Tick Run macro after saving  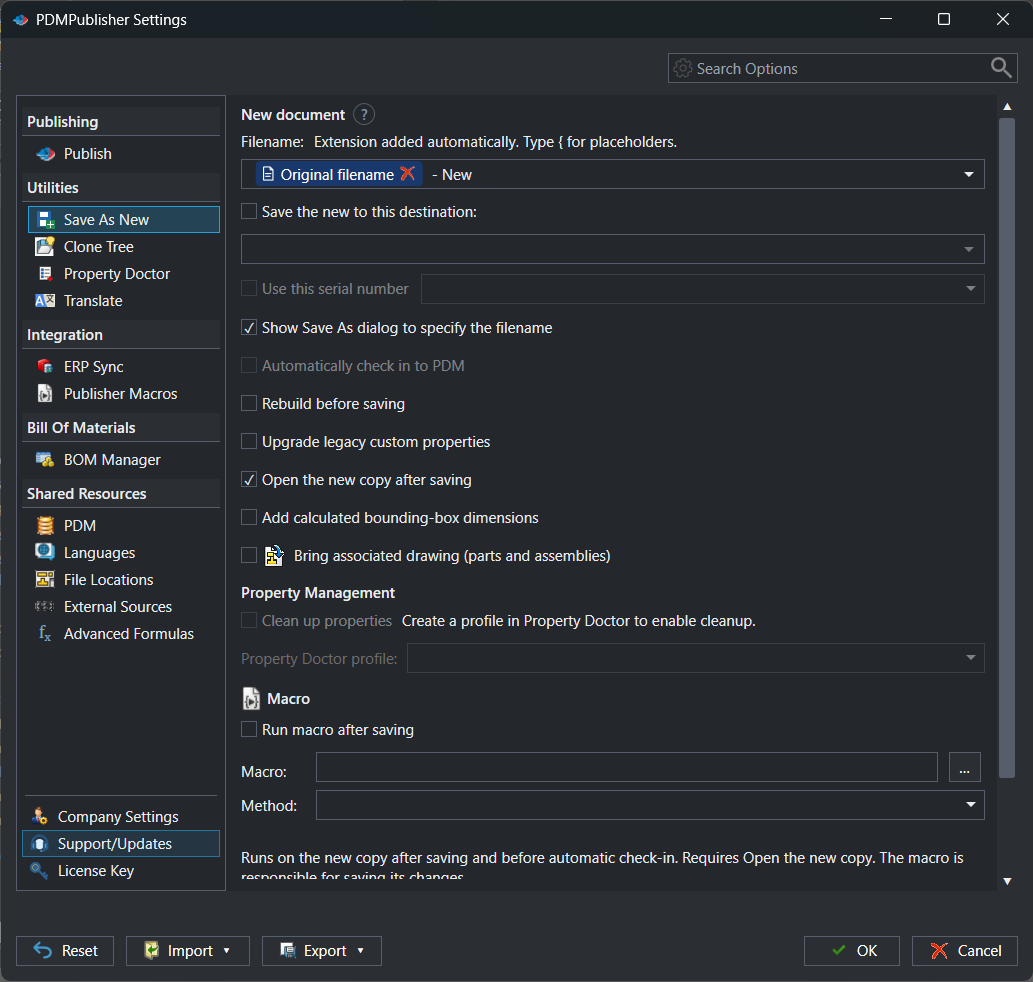tap(249, 730)
